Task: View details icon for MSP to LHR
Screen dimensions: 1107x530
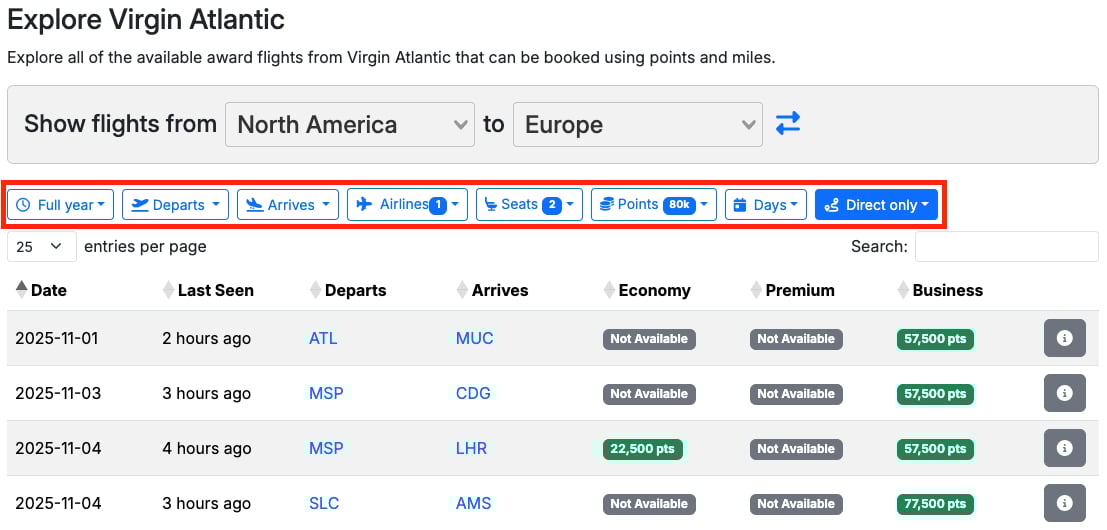Action: pyautogui.click(x=1064, y=449)
